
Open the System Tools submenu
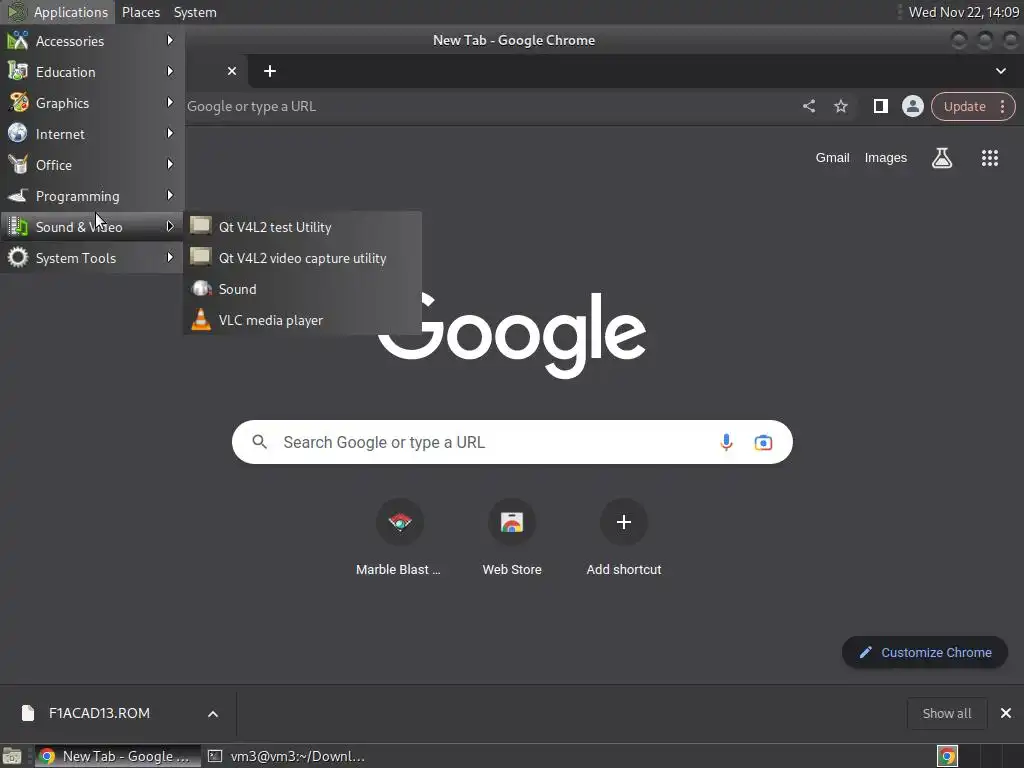coord(91,258)
